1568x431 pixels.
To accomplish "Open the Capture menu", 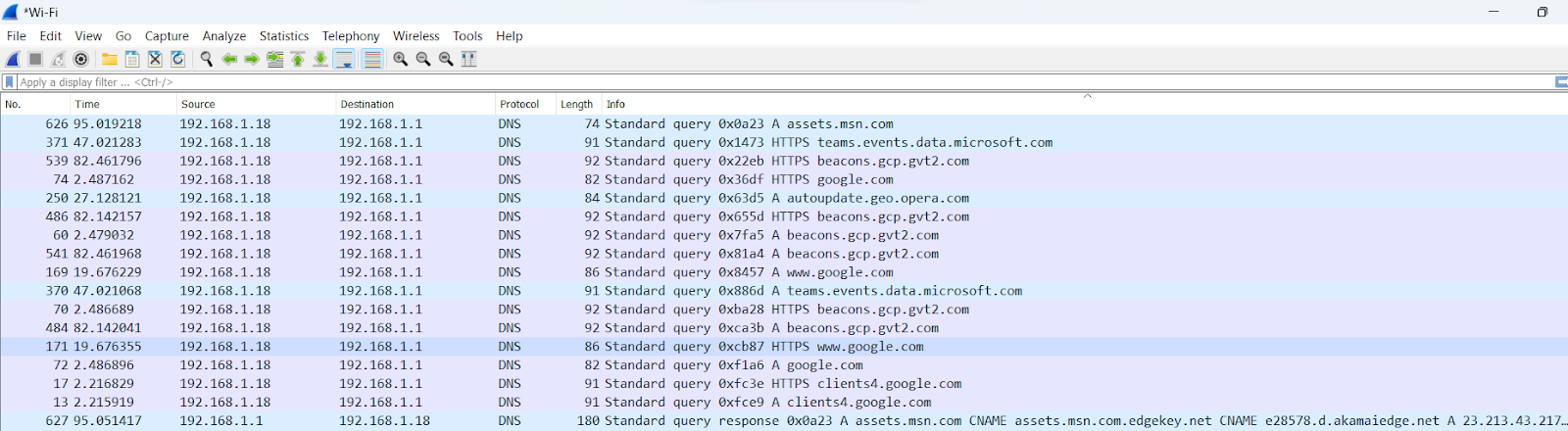I will coord(167,36).
